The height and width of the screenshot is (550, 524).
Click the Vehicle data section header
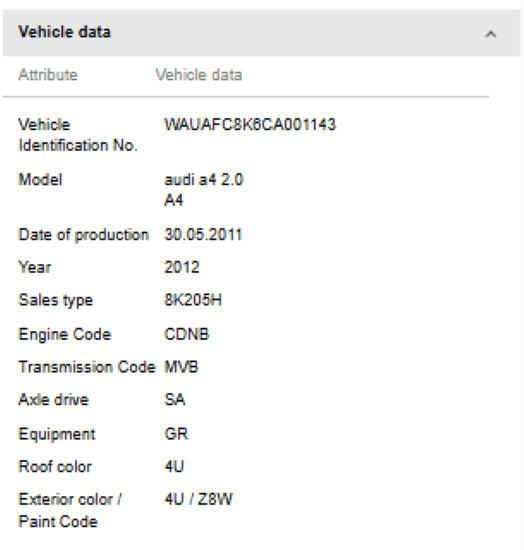click(x=261, y=33)
